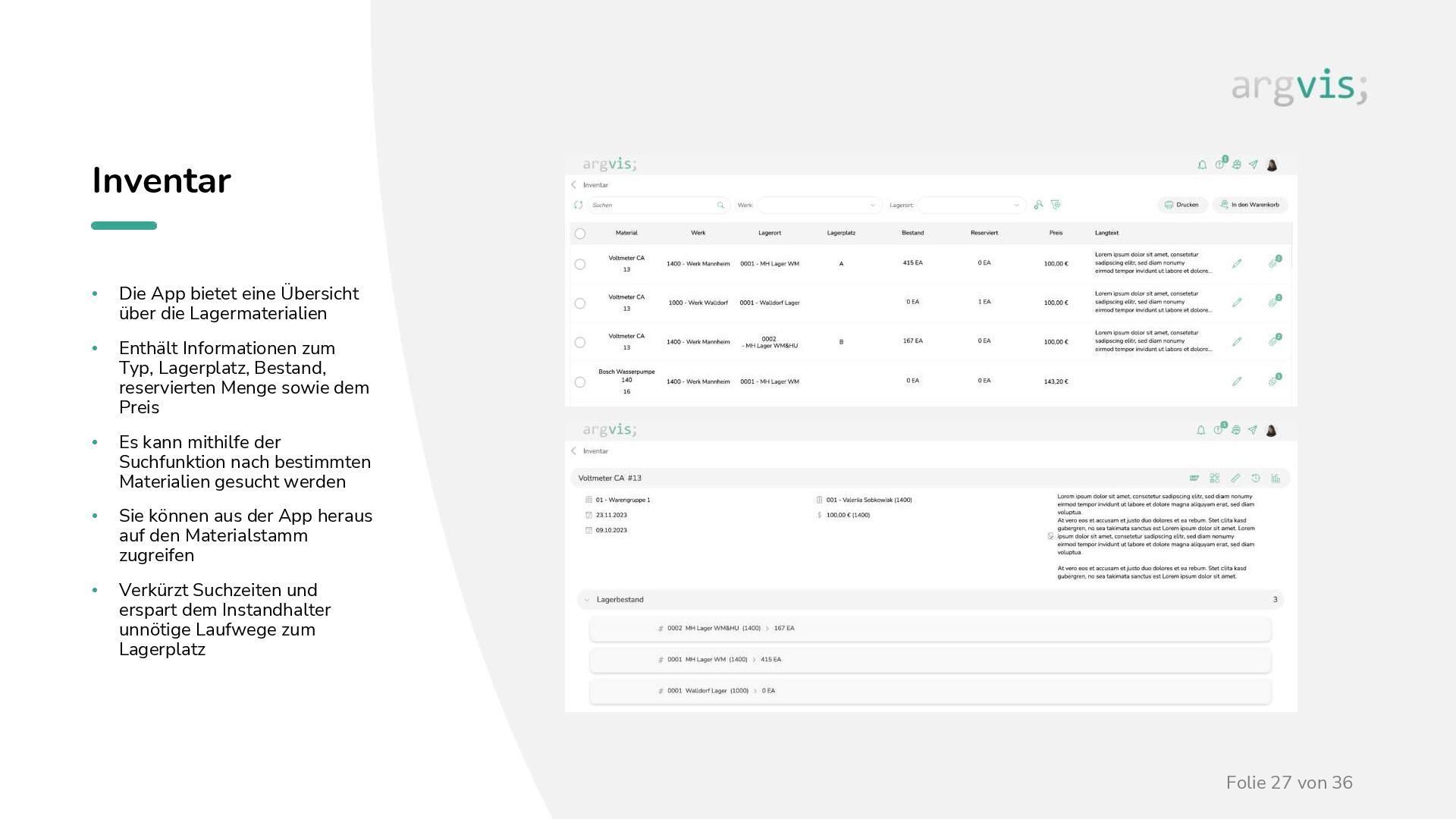This screenshot has width=1456, height=819.
Task: Click the In den Warenkorb button
Action: tap(1250, 205)
